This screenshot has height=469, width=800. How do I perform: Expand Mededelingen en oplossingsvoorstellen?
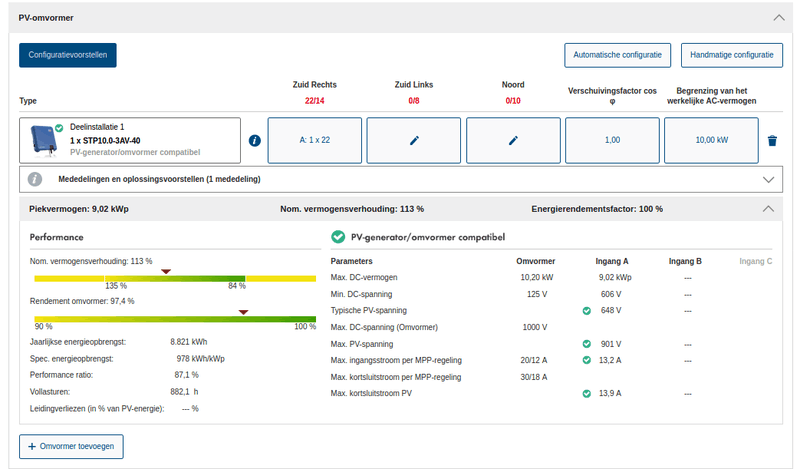[768, 180]
